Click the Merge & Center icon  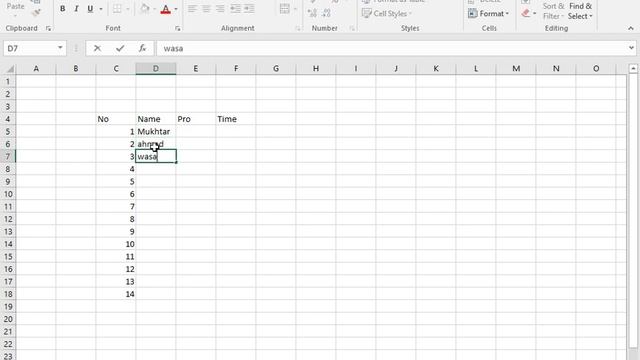click(285, 9)
